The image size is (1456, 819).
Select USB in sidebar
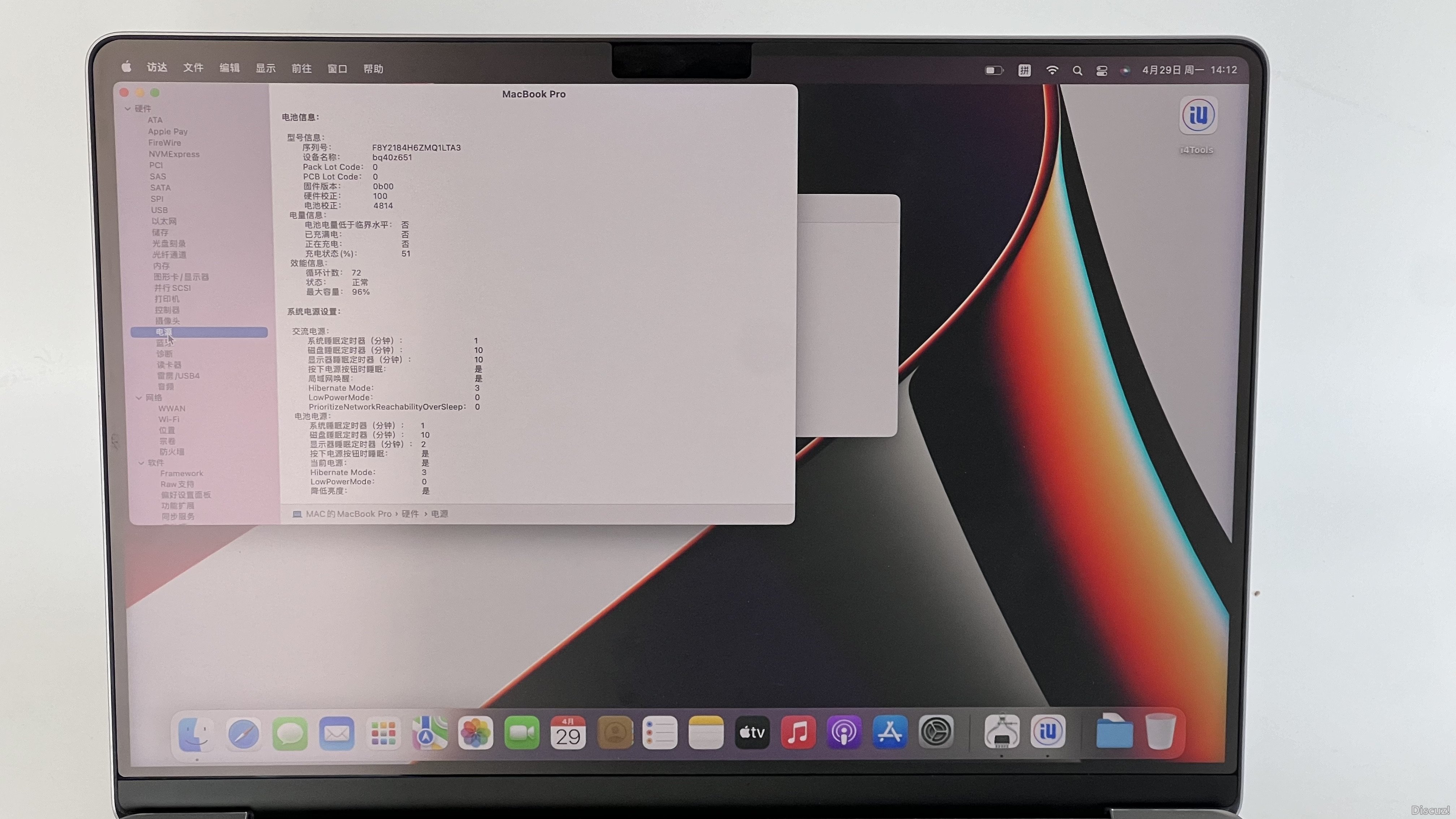coord(159,210)
